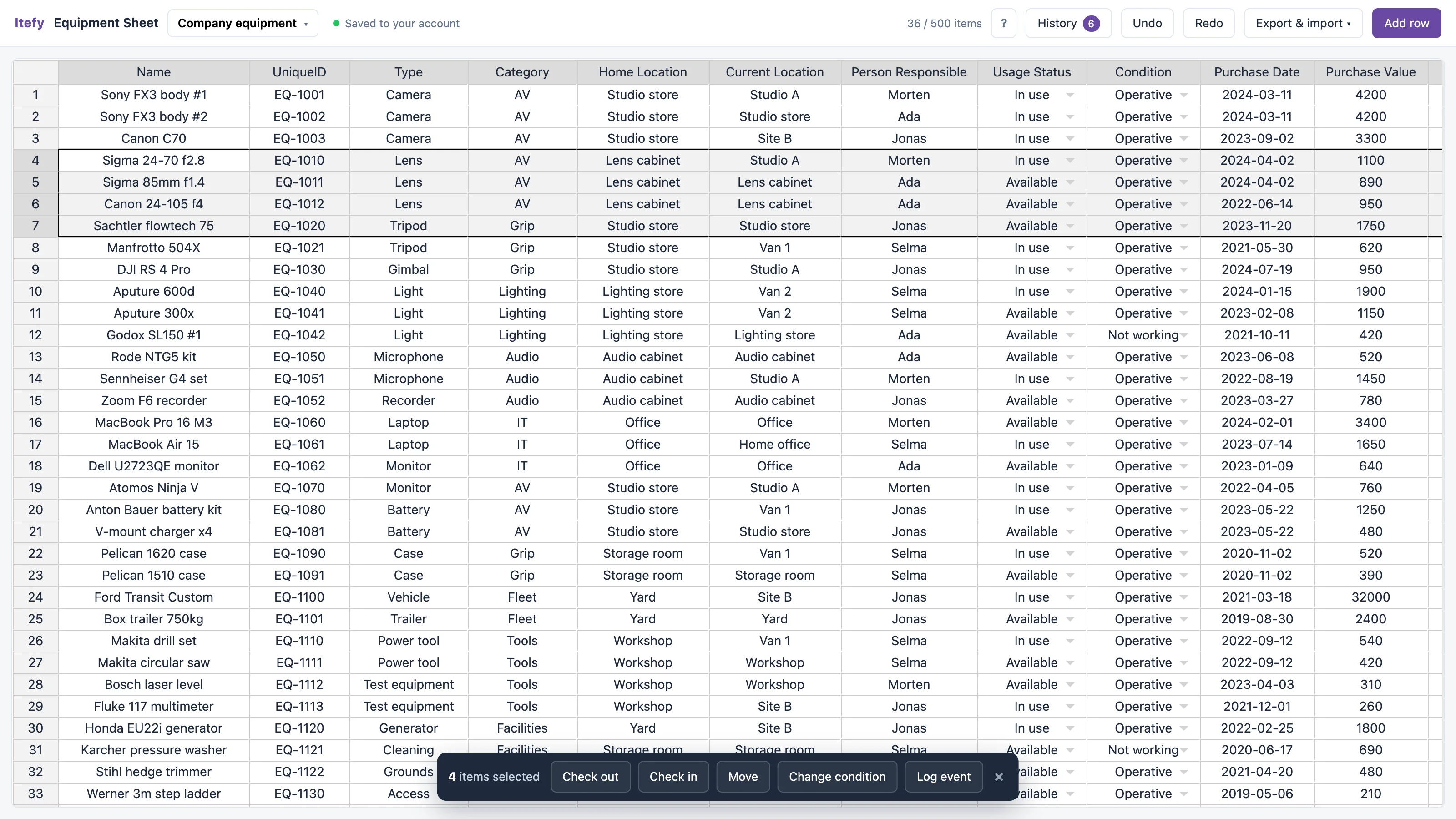Expand Usage Status dropdown for Makita drill set

(x=1070, y=641)
